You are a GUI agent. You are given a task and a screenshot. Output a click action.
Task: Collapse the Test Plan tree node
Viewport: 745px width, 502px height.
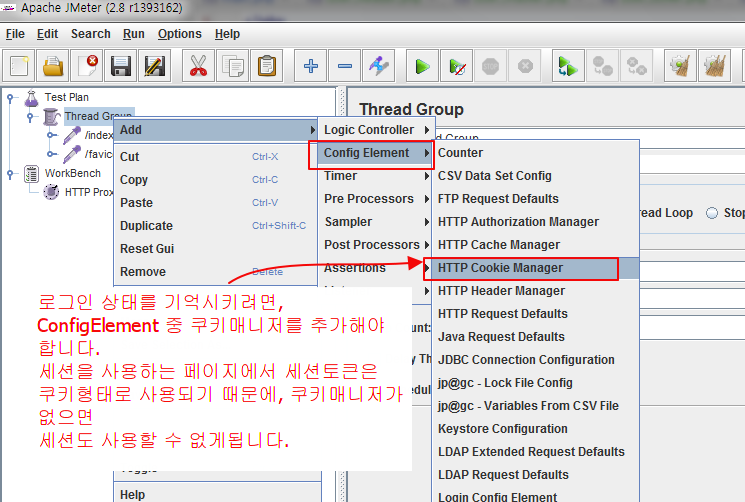pyautogui.click(x=10, y=98)
